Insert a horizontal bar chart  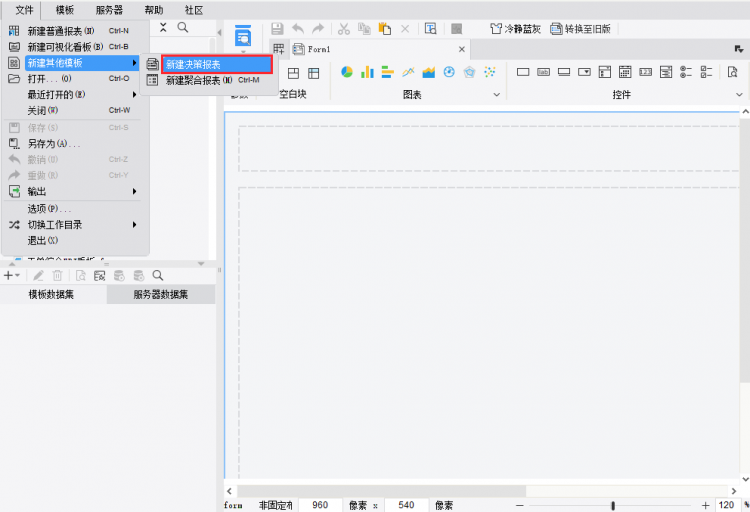pos(387,72)
